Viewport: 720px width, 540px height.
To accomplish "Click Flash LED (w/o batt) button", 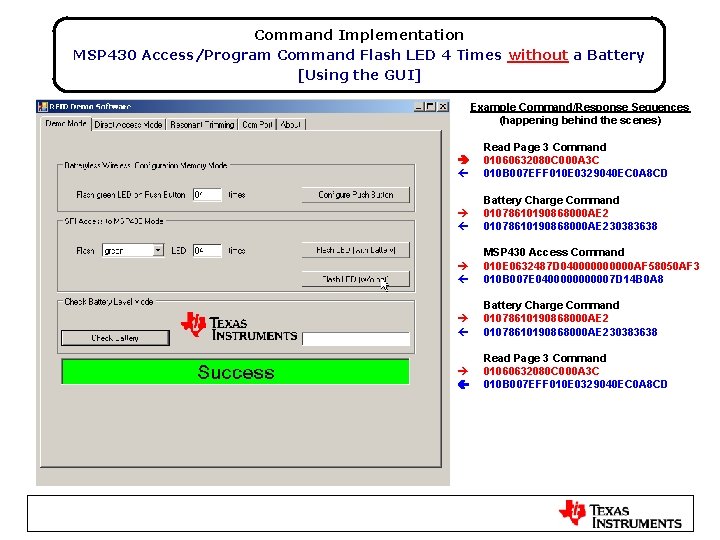I will 355,279.
